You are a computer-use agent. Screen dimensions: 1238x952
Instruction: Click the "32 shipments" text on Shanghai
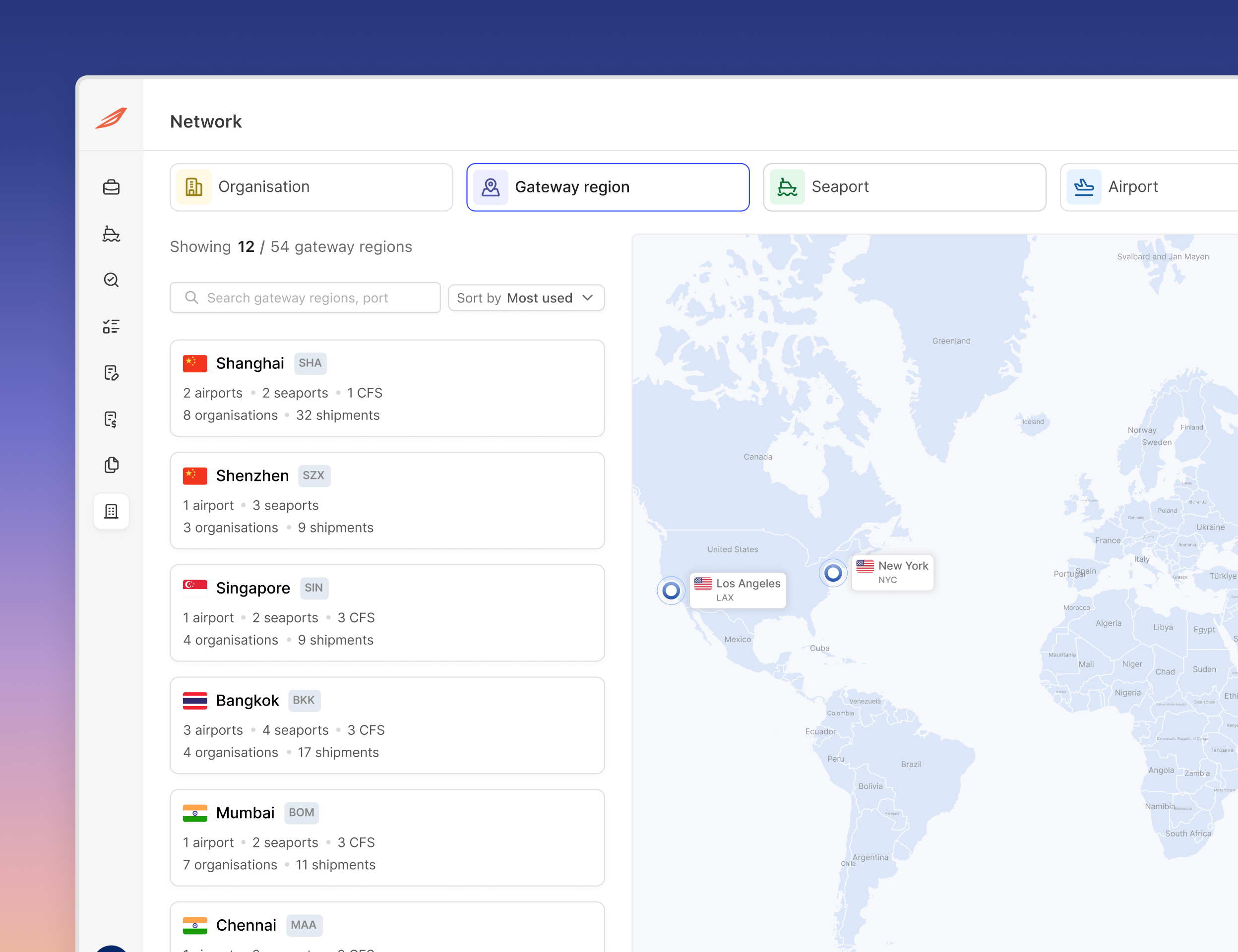coord(338,416)
